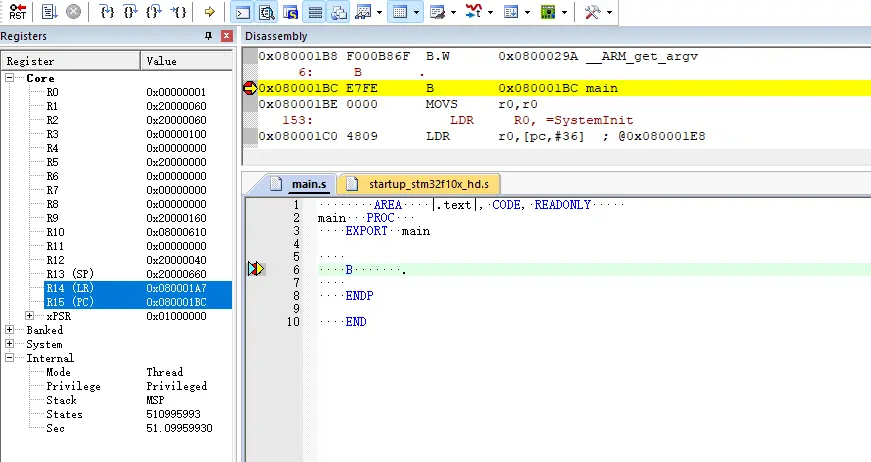The image size is (871, 462).
Task: Click the Step Out icon
Action: point(152,12)
